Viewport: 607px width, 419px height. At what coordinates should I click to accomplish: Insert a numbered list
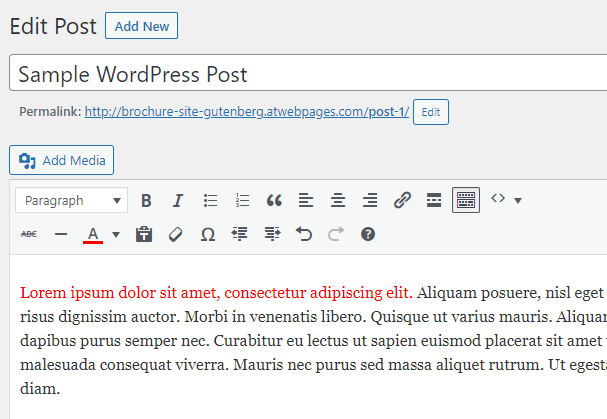242,200
